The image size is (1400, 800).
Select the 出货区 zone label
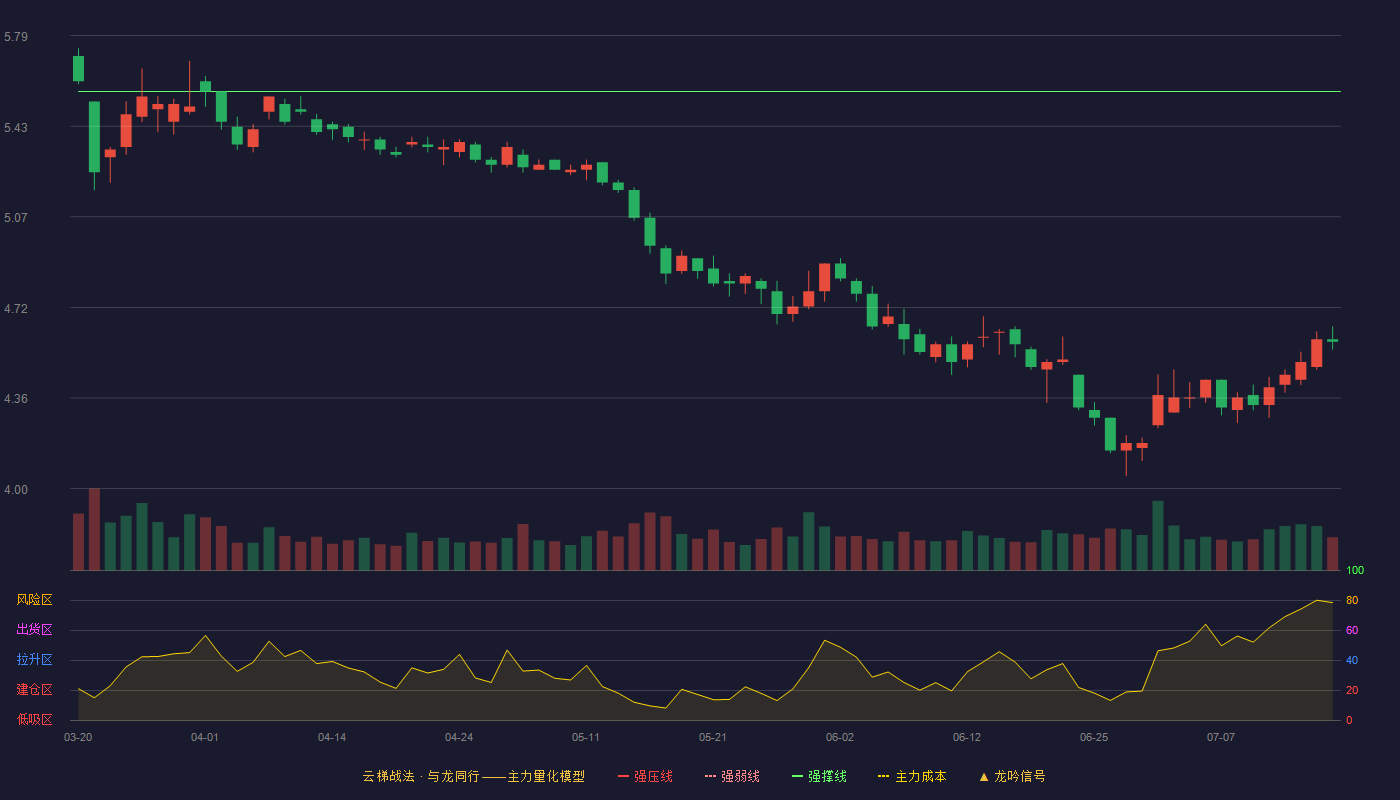coord(34,630)
